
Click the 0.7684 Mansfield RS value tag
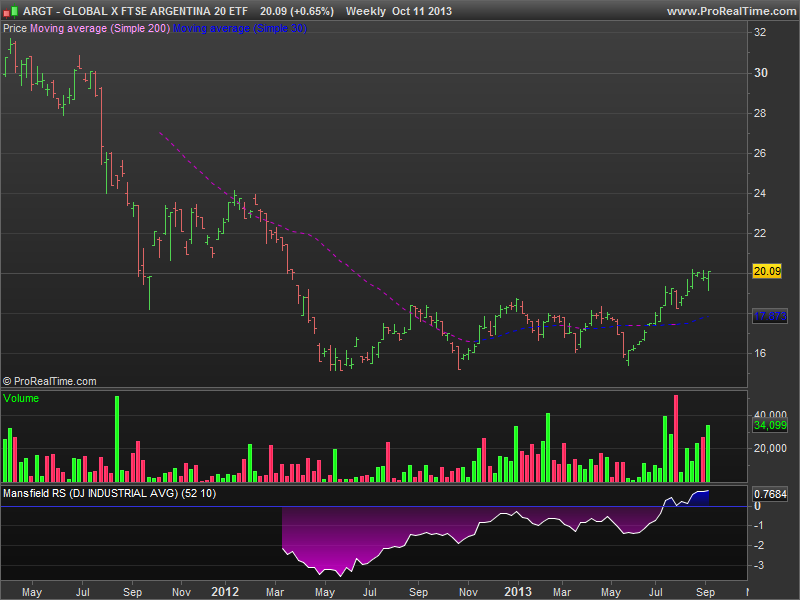769,493
